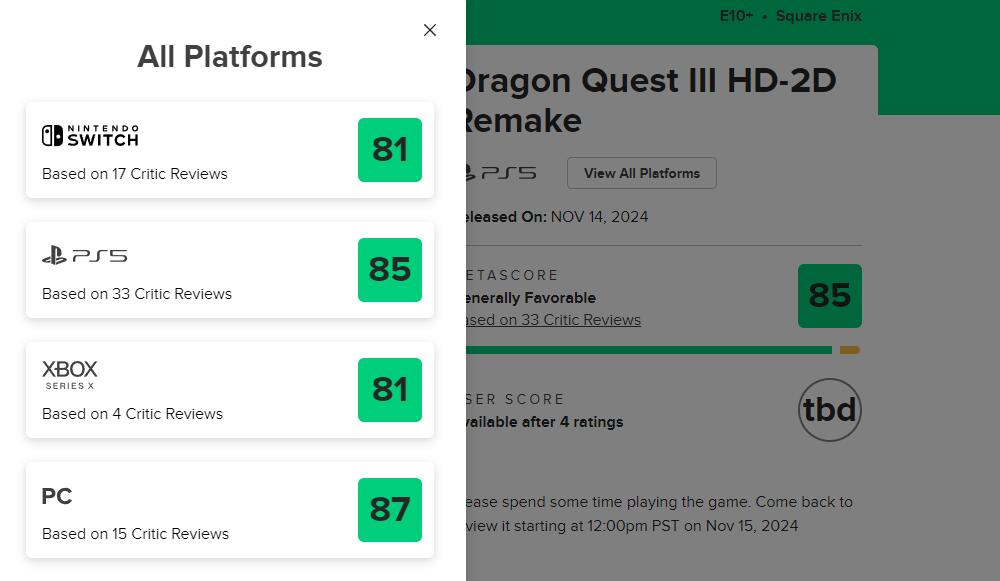The image size is (1000, 581).
Task: Click the Xbox metascore 81 badge
Action: 390,390
